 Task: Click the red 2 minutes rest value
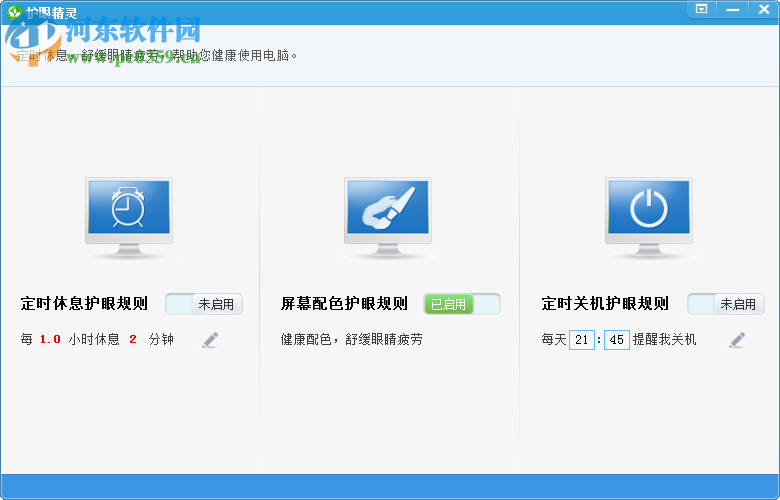(x=133, y=339)
